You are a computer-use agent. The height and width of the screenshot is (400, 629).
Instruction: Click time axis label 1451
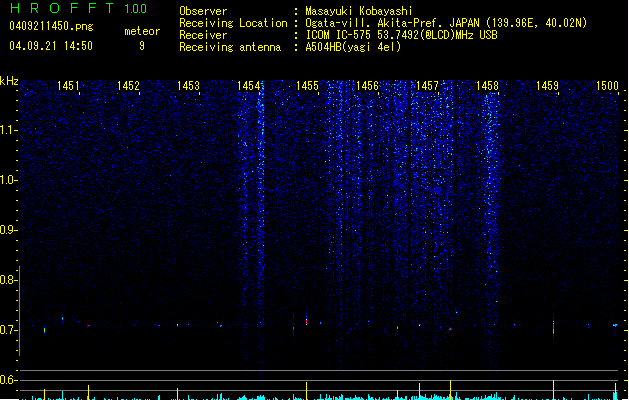coord(68,85)
